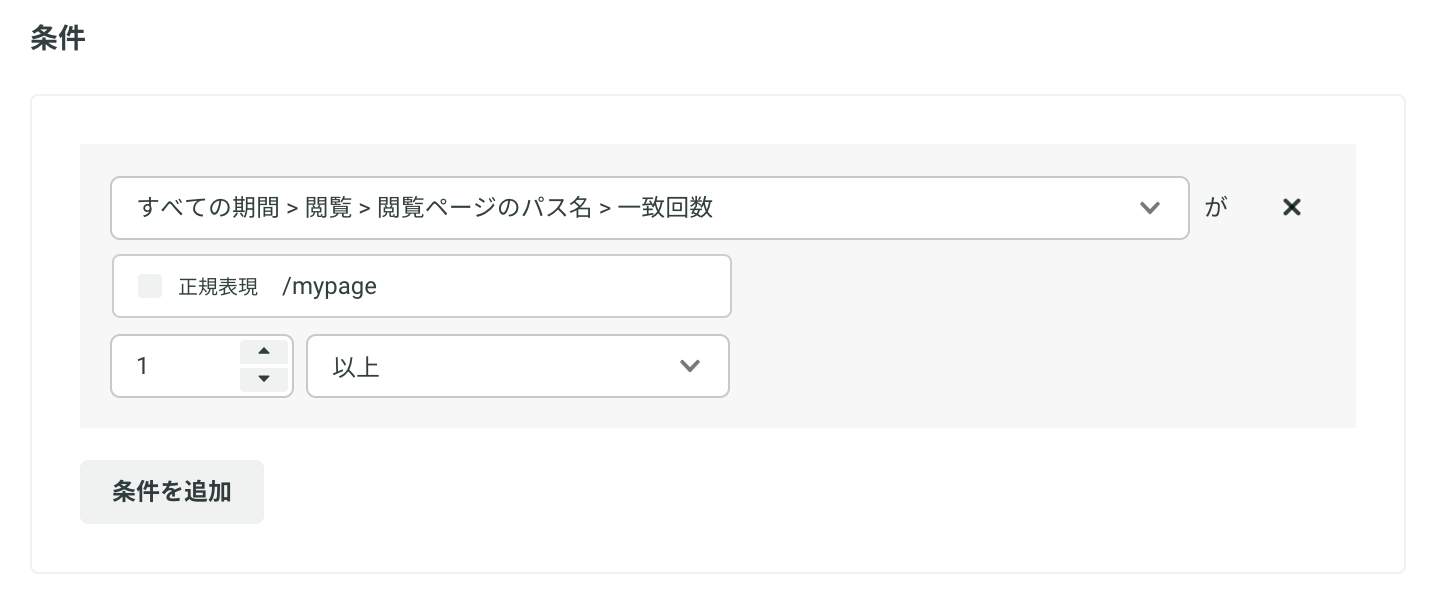Click the が particle label
Screen dimensions: 1434x604
[1215, 208]
